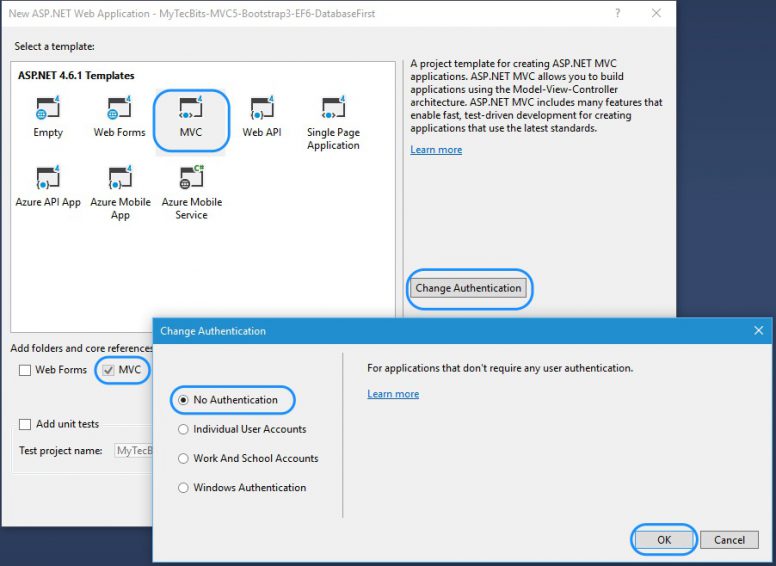Select the No Authentication radio button

point(184,400)
